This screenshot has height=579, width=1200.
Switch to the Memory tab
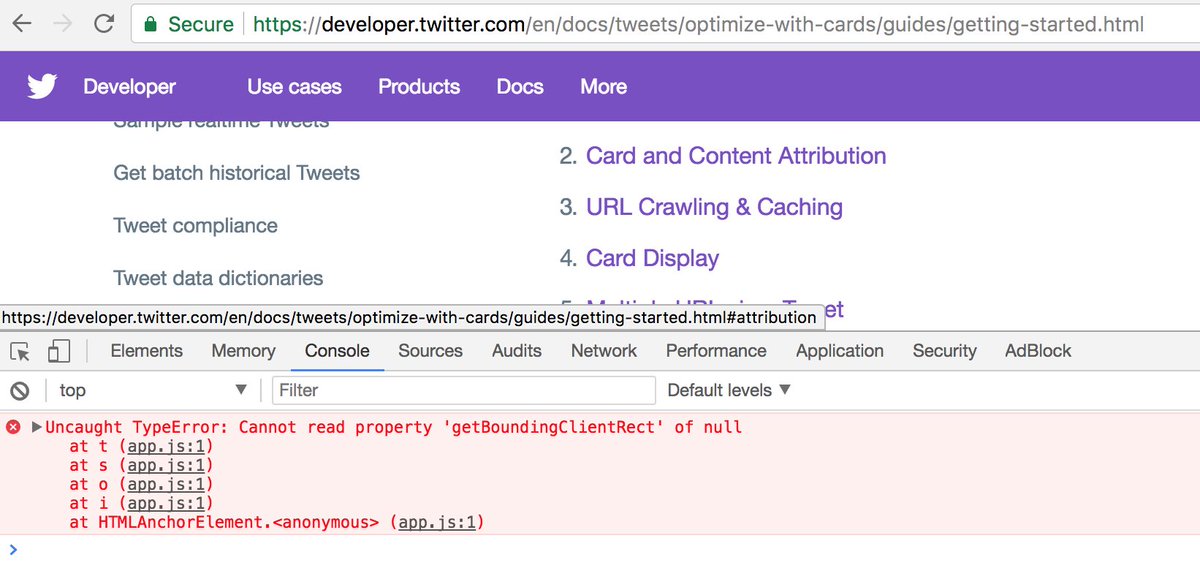click(243, 351)
